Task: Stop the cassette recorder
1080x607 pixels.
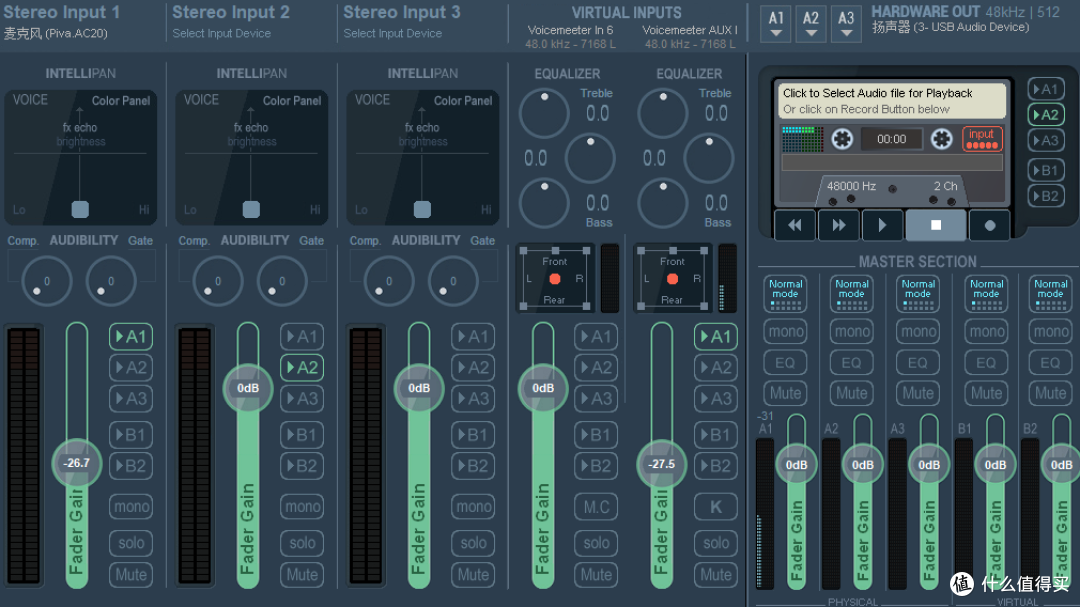Action: pos(935,225)
